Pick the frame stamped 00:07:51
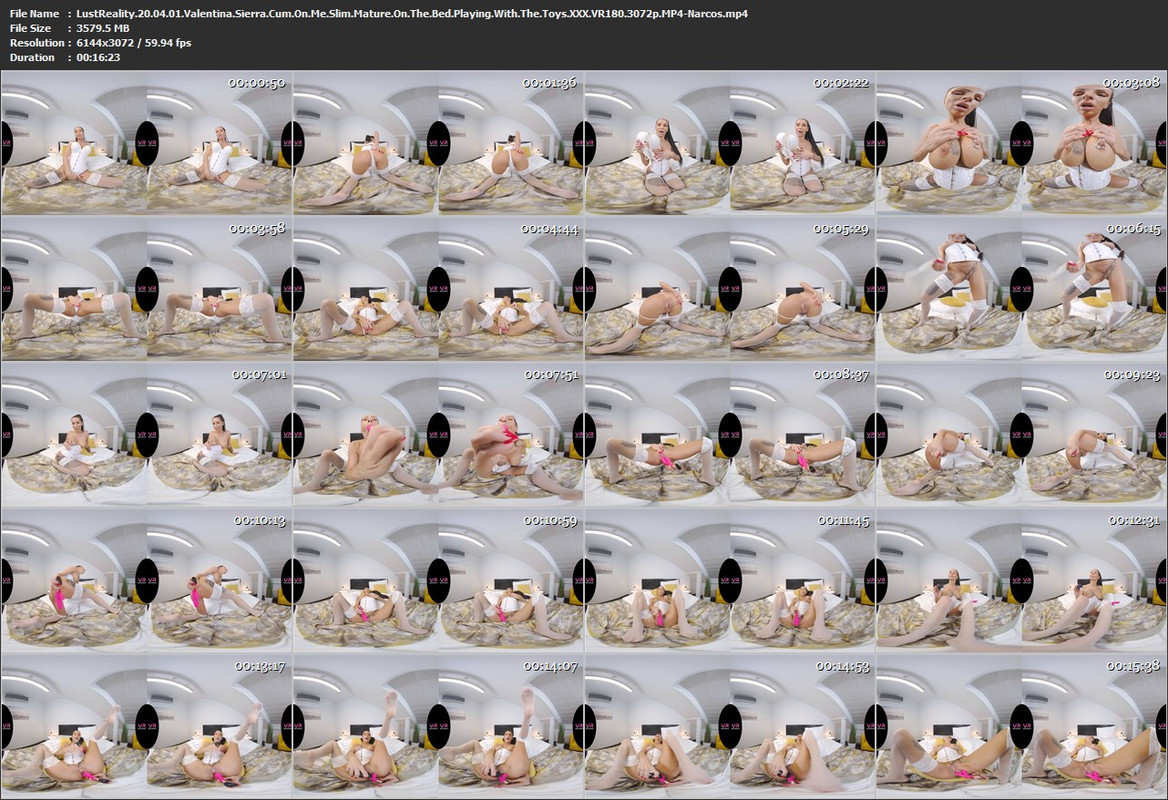This screenshot has width=1168, height=800. [438, 435]
